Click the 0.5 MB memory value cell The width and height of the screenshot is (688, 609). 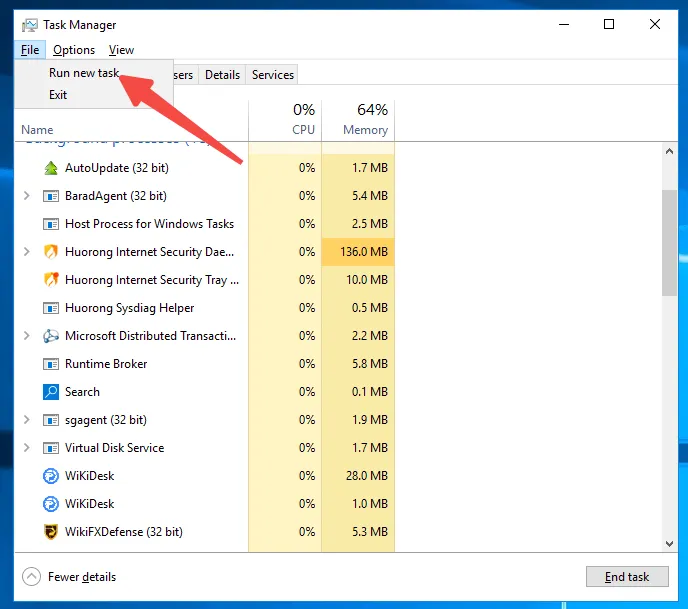coord(358,308)
